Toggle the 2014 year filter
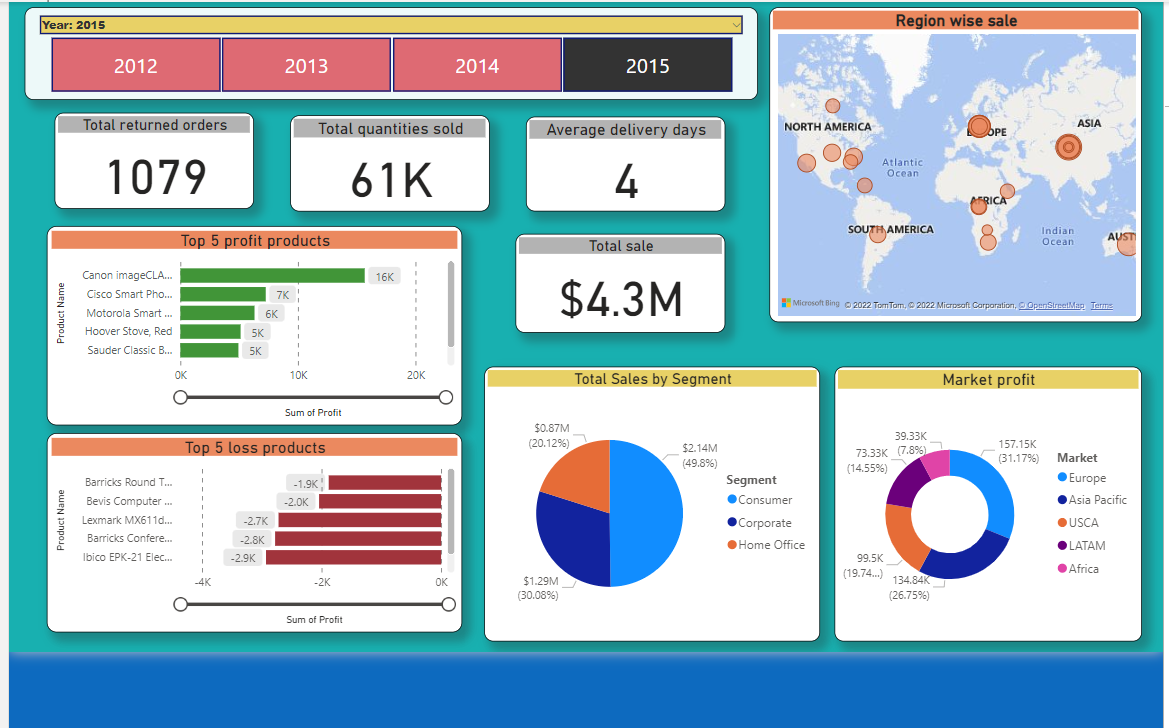The image size is (1169, 728). [x=477, y=64]
